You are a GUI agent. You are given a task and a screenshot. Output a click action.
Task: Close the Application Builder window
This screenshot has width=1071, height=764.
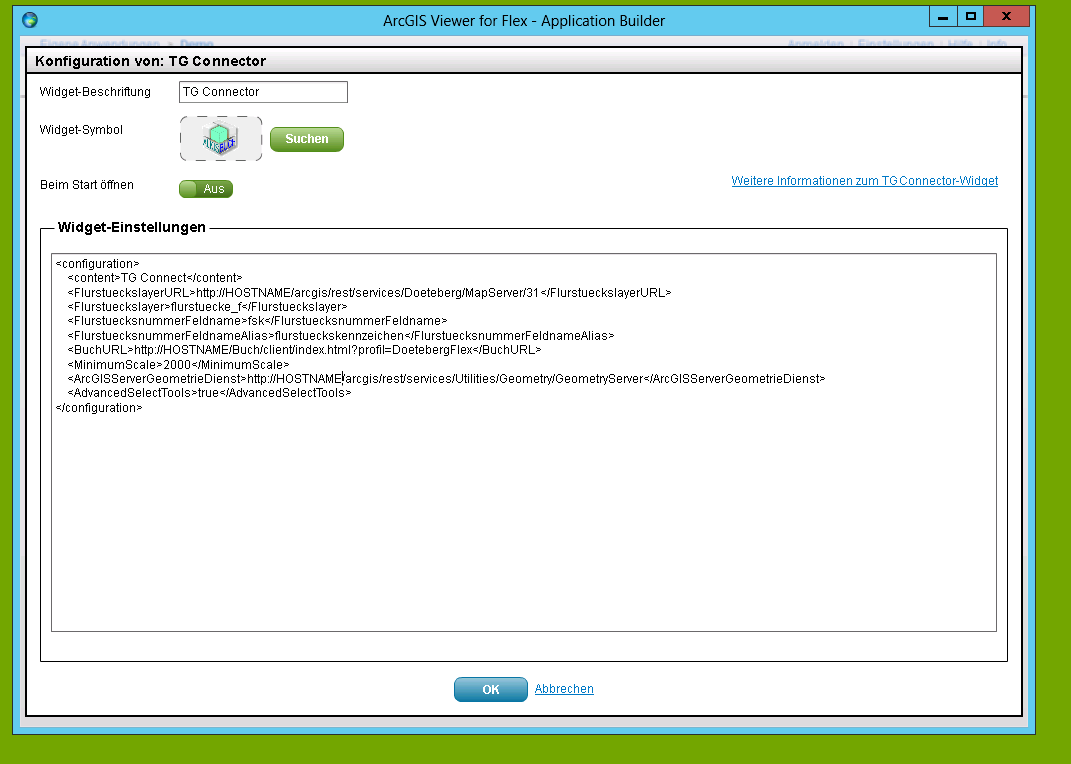(x=1006, y=16)
